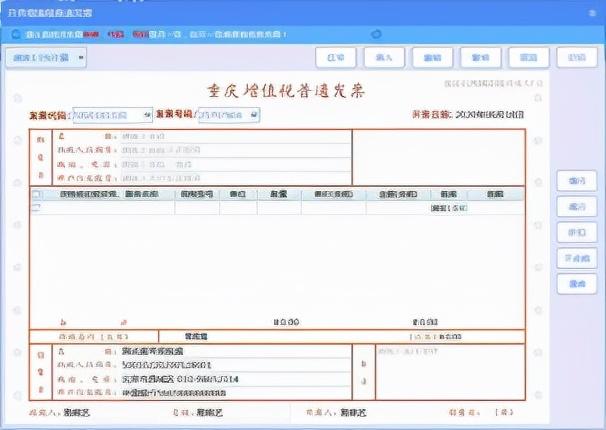This screenshot has height=430, width=606.
Task: Click the first button in the top toolbar row
Action: [x=337, y=58]
